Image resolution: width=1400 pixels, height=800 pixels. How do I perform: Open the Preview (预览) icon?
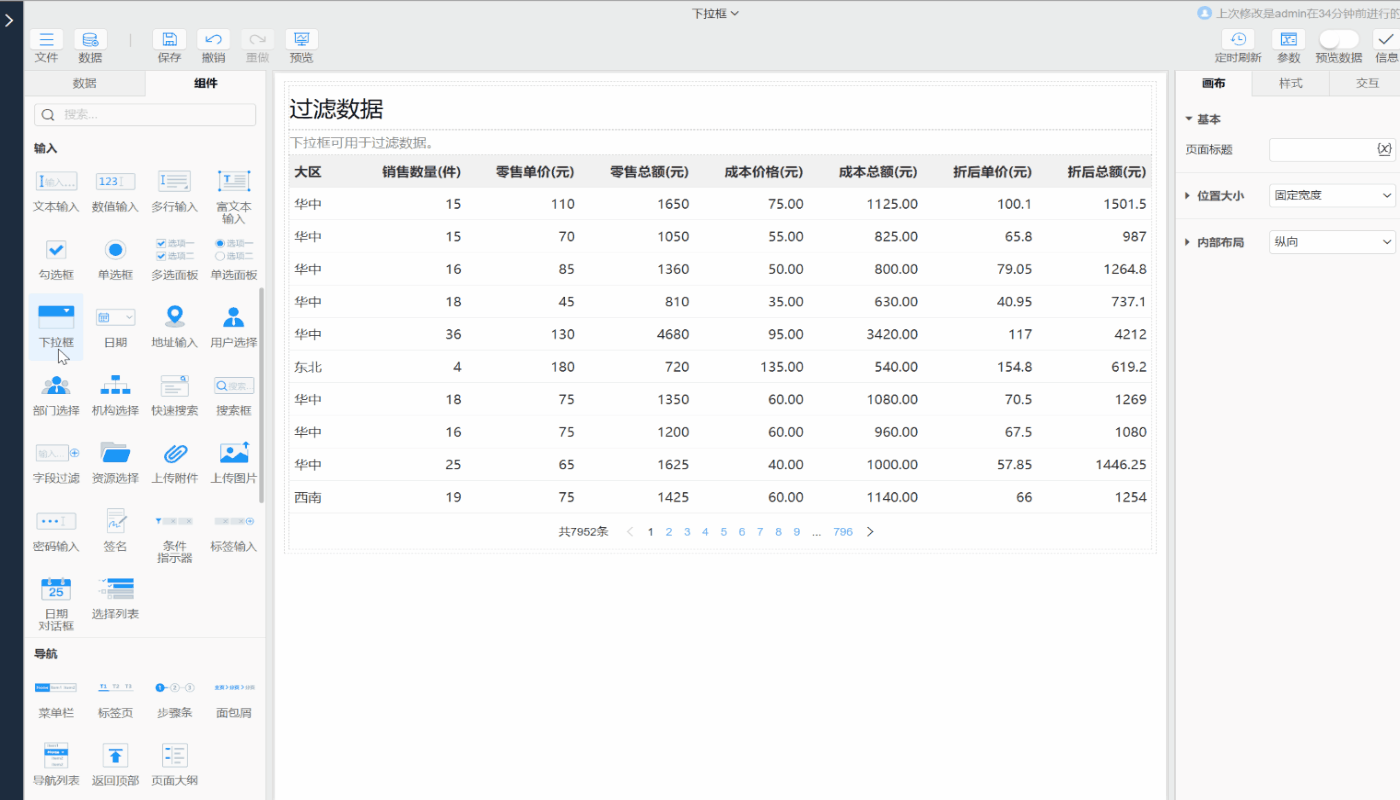[x=301, y=40]
